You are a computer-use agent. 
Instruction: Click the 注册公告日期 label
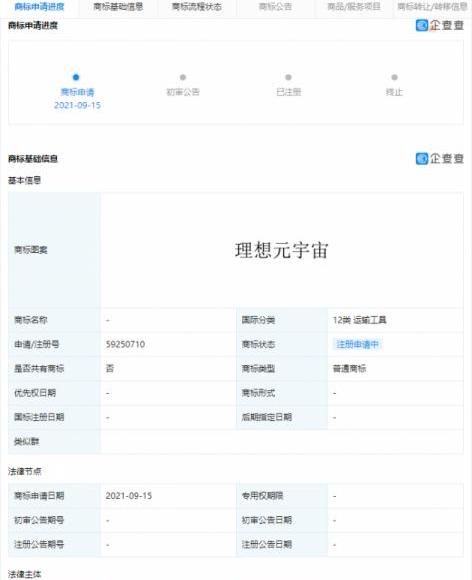267,544
